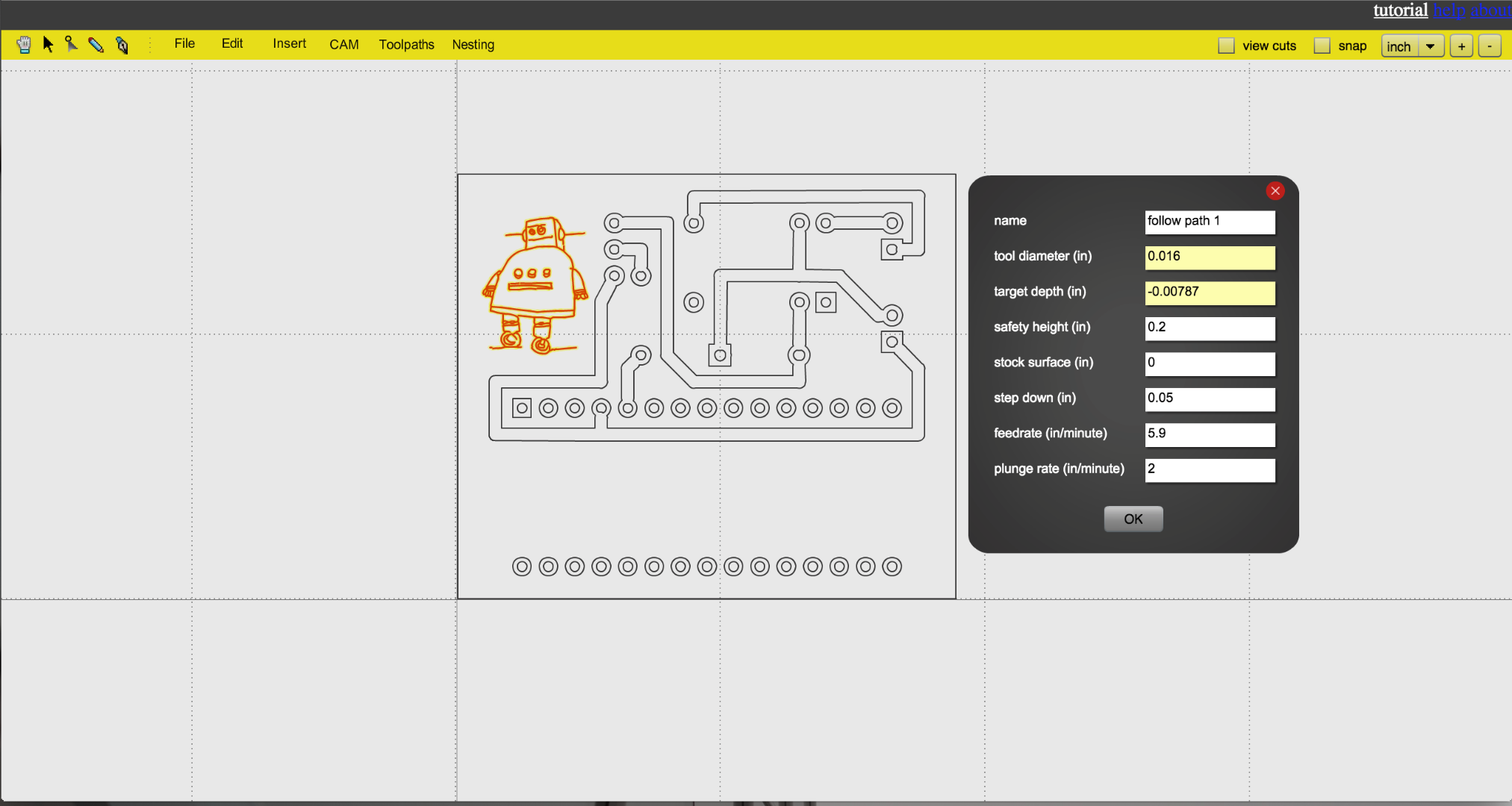The width and height of the screenshot is (1512, 806).
Task: Edit the feedrate value of 5.9
Action: point(1210,435)
